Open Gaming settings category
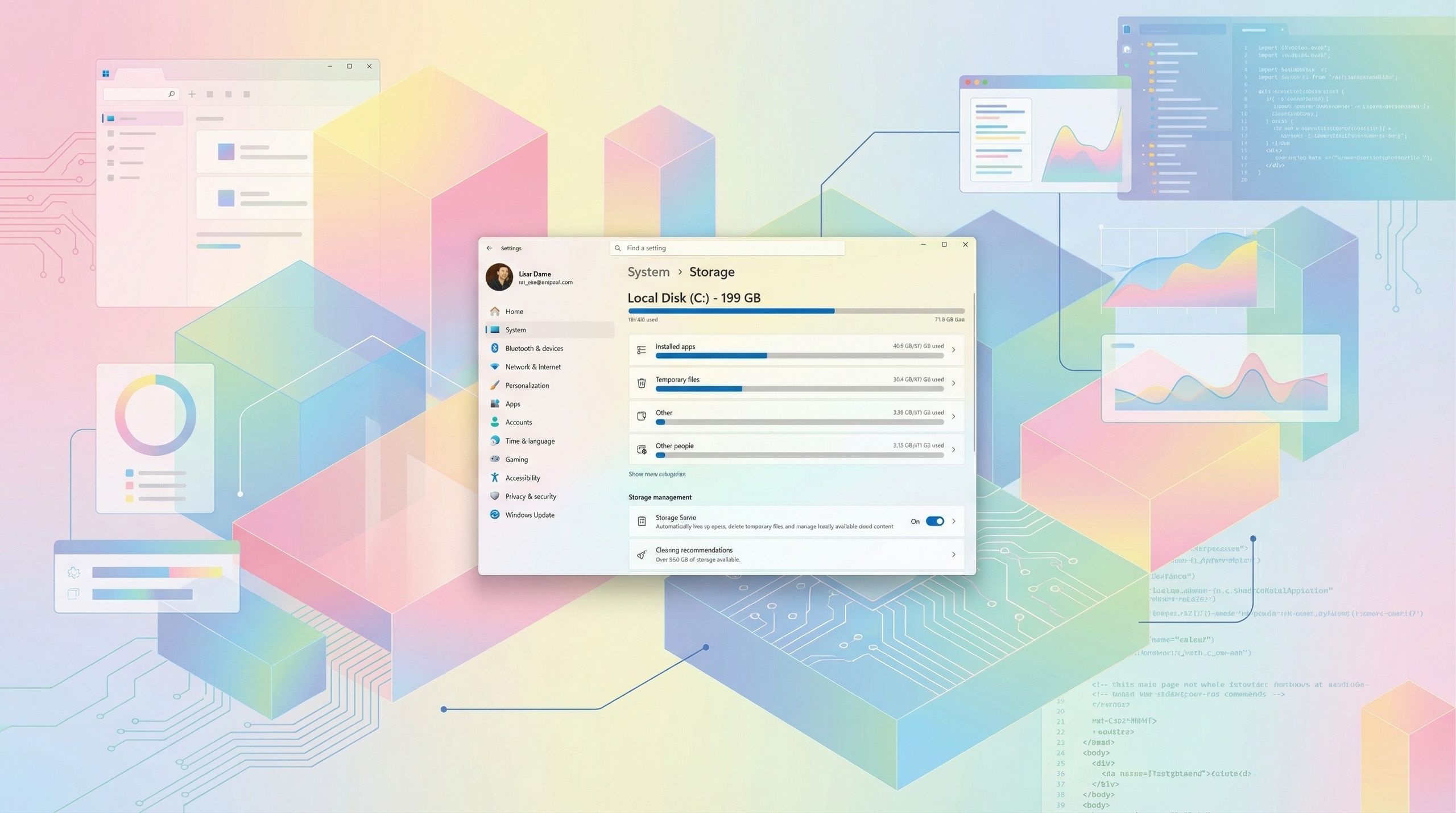 click(516, 459)
